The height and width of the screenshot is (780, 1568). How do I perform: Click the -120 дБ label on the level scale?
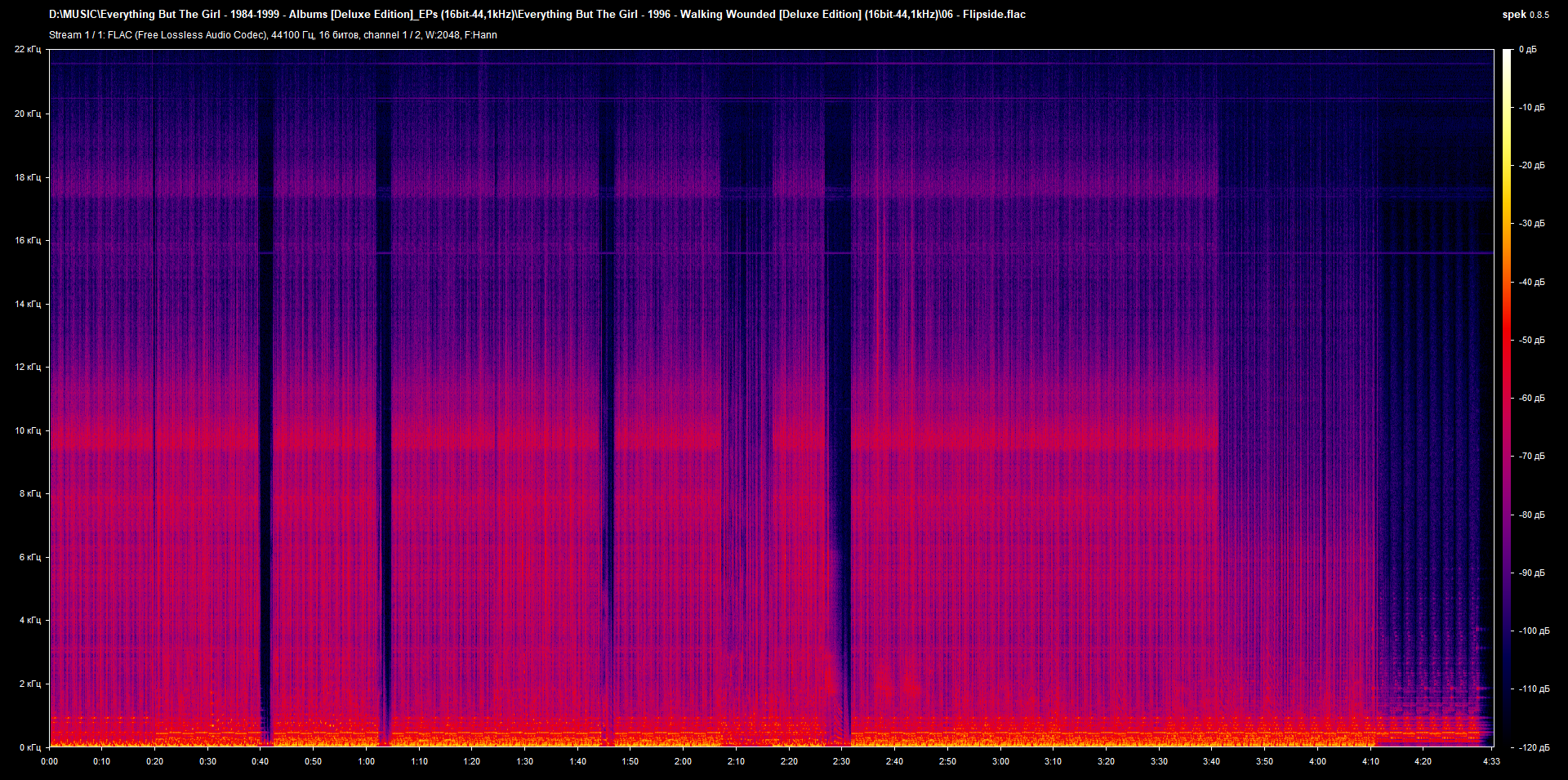[x=1534, y=747]
